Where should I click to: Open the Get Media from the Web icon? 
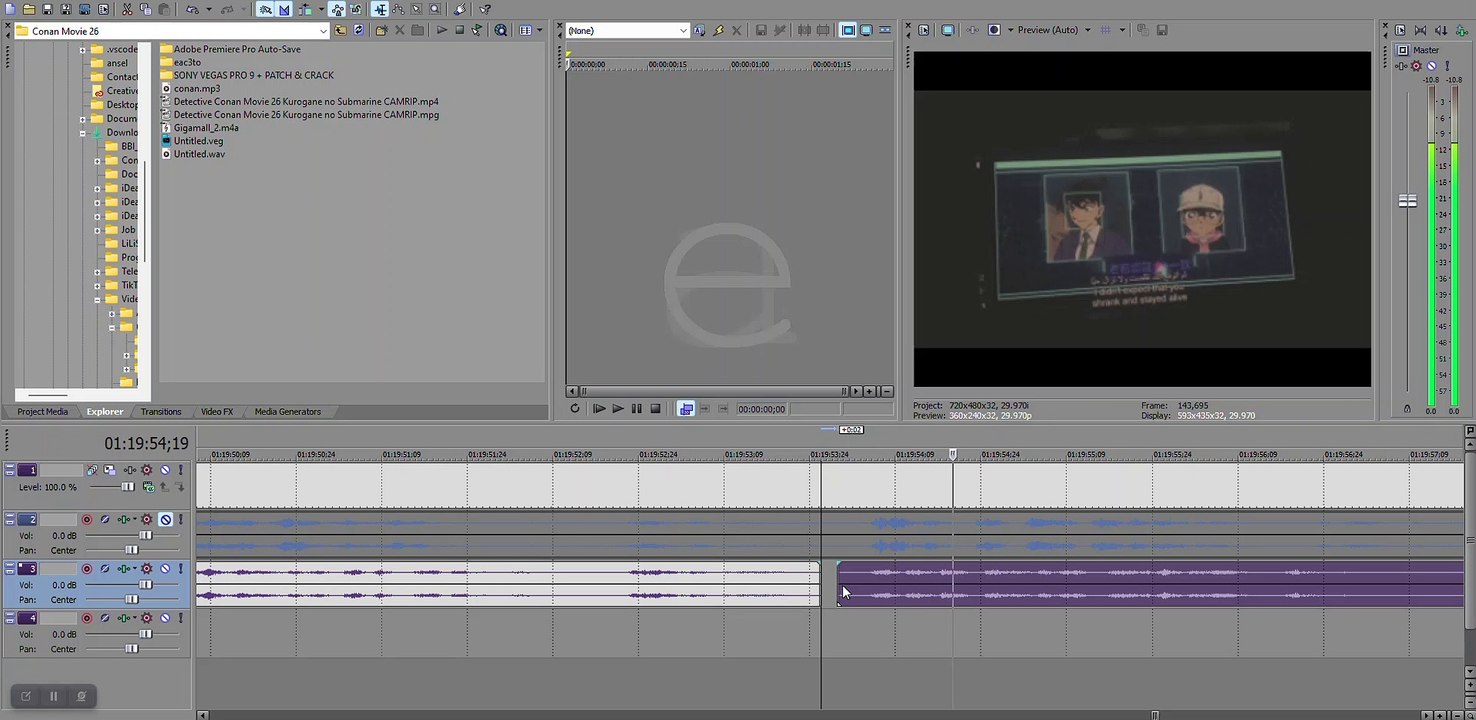(x=501, y=31)
